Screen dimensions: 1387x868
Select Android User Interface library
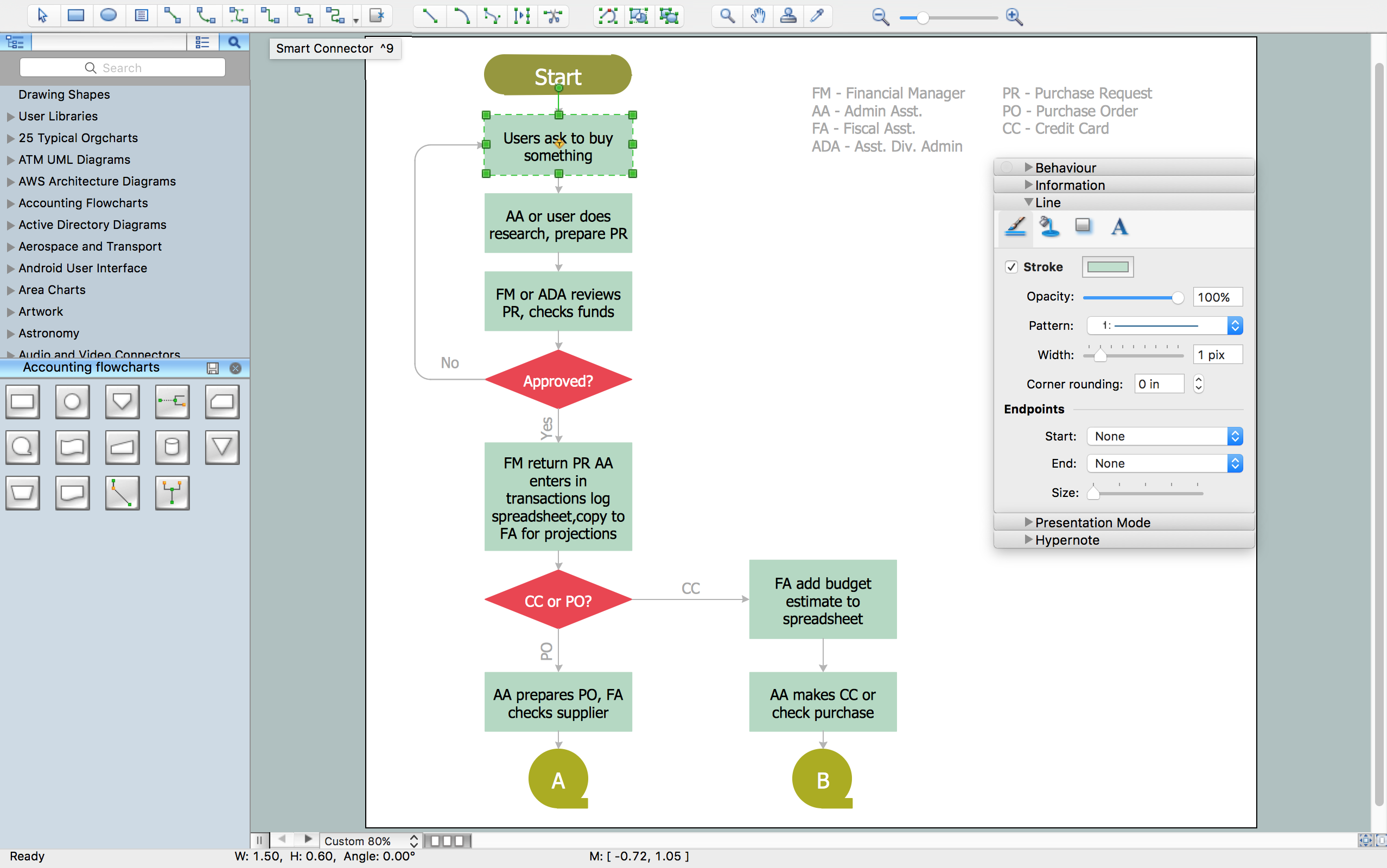coord(82,268)
